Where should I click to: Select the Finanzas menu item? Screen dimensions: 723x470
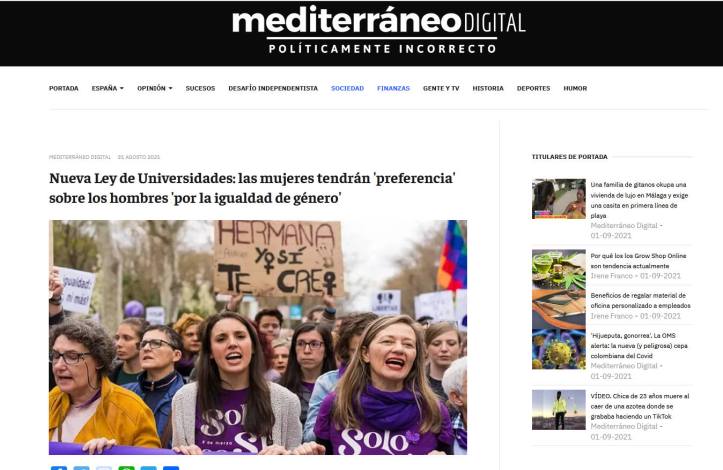393,88
